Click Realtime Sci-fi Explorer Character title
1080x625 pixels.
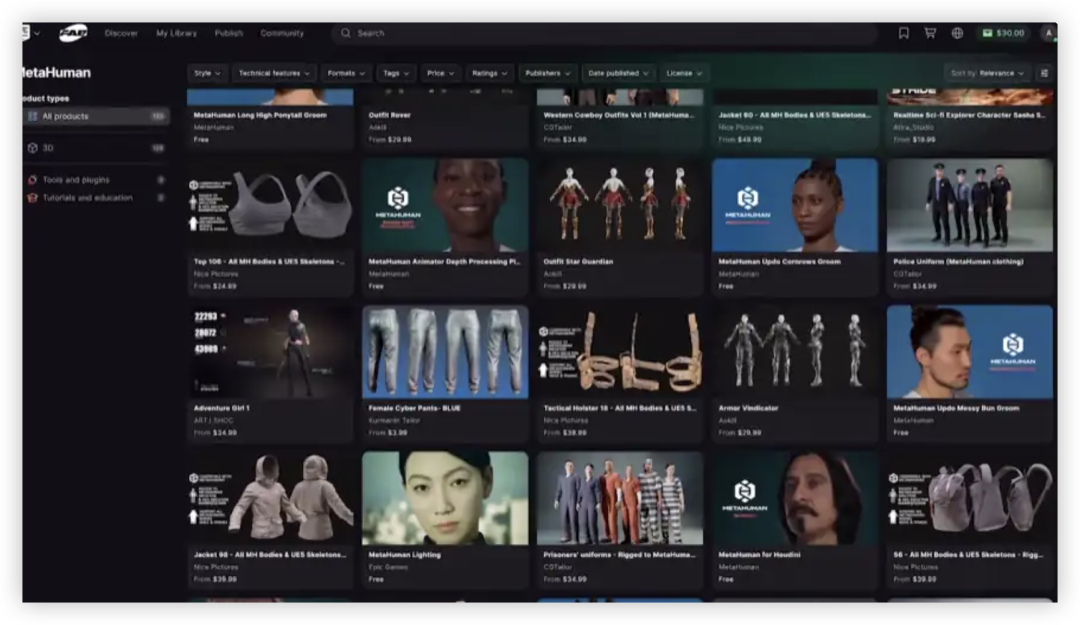[969, 115]
